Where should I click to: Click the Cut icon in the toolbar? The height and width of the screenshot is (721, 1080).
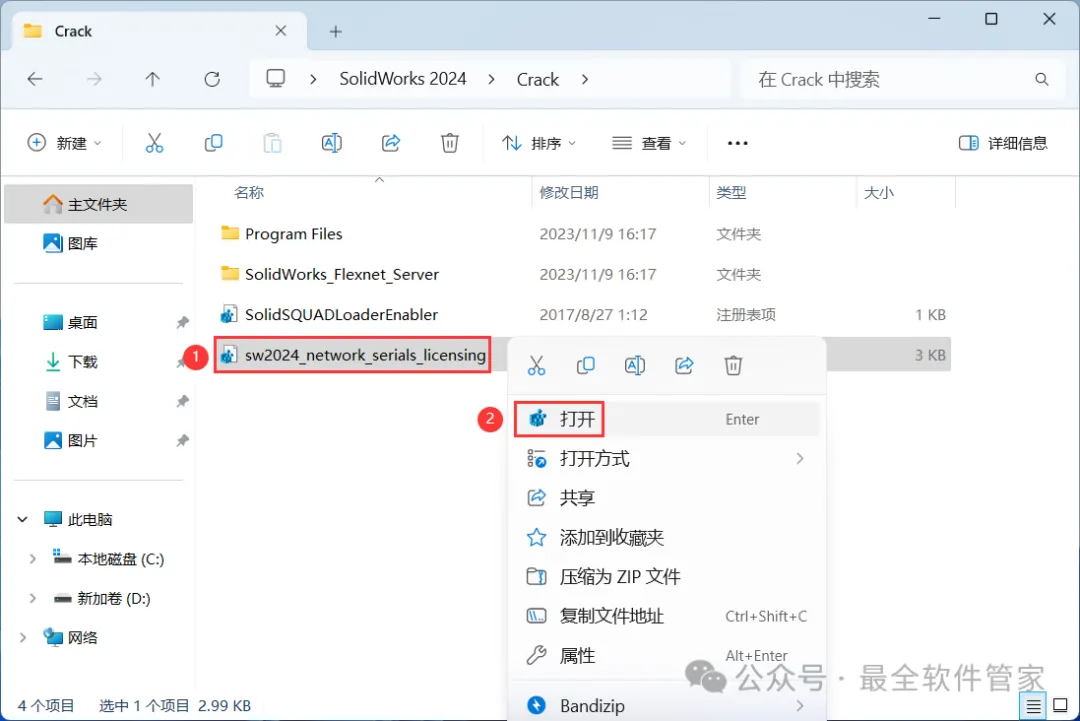154,143
